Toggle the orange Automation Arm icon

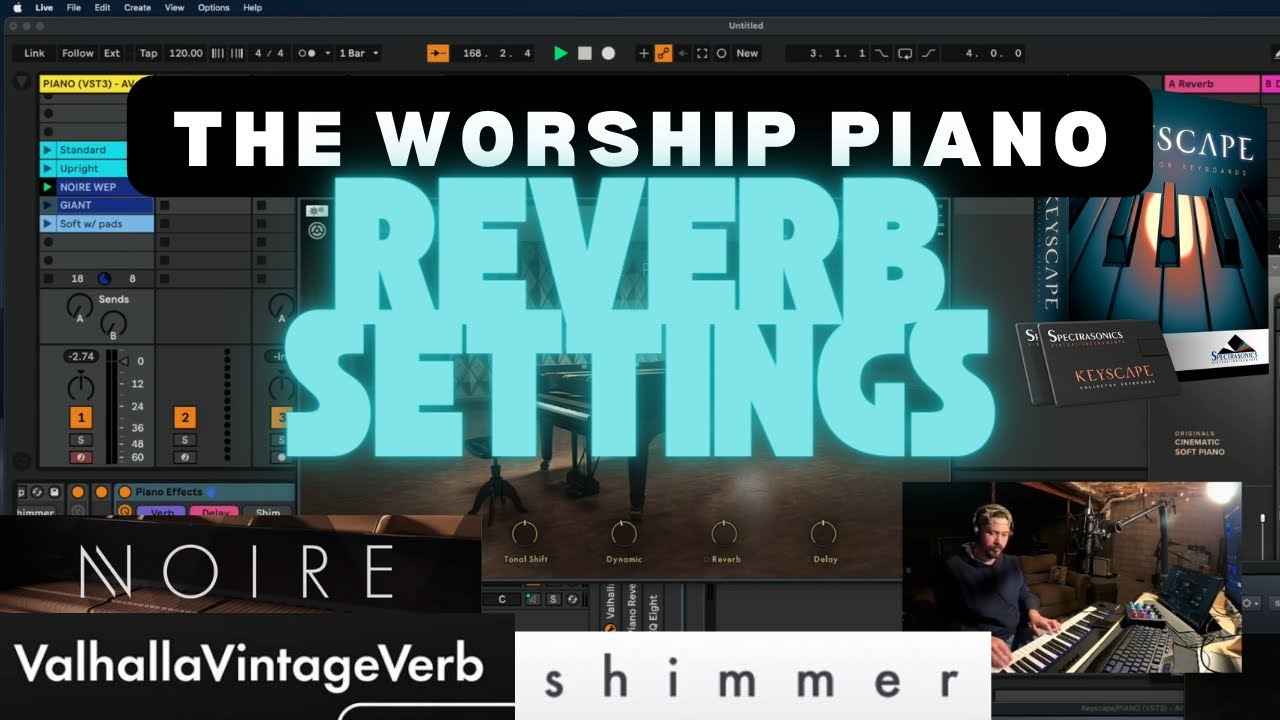pos(663,53)
